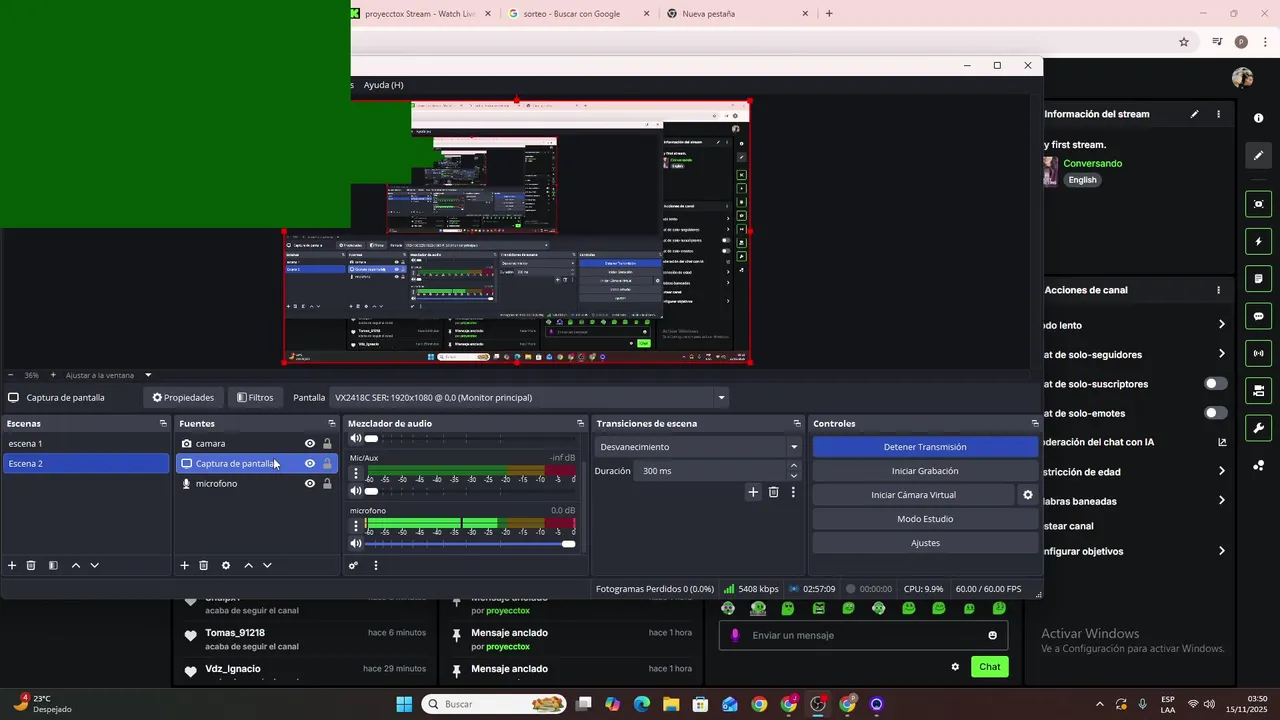Image resolution: width=1280 pixels, height=720 pixels.
Task: Select Escena 2 in Escenas list
Action: point(86,464)
